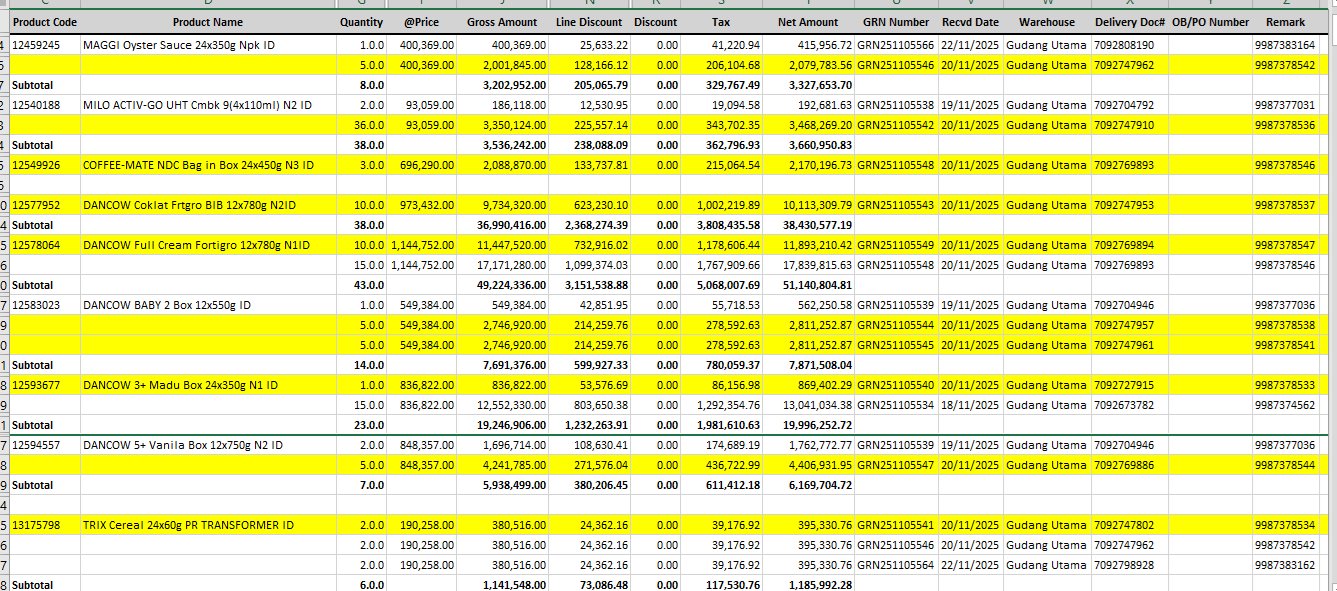Select the Line Discount header cell
The height and width of the screenshot is (591, 1337).
[588, 22]
